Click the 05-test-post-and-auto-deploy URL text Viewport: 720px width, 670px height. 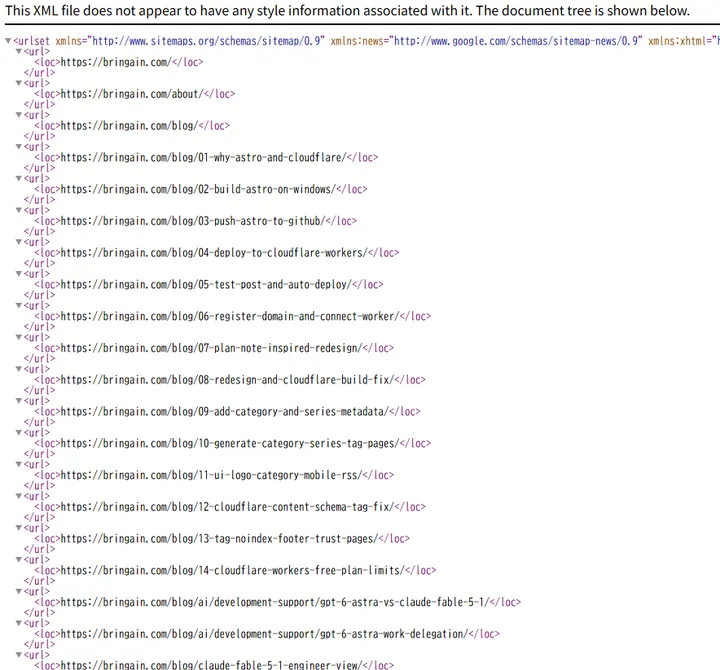click(206, 285)
